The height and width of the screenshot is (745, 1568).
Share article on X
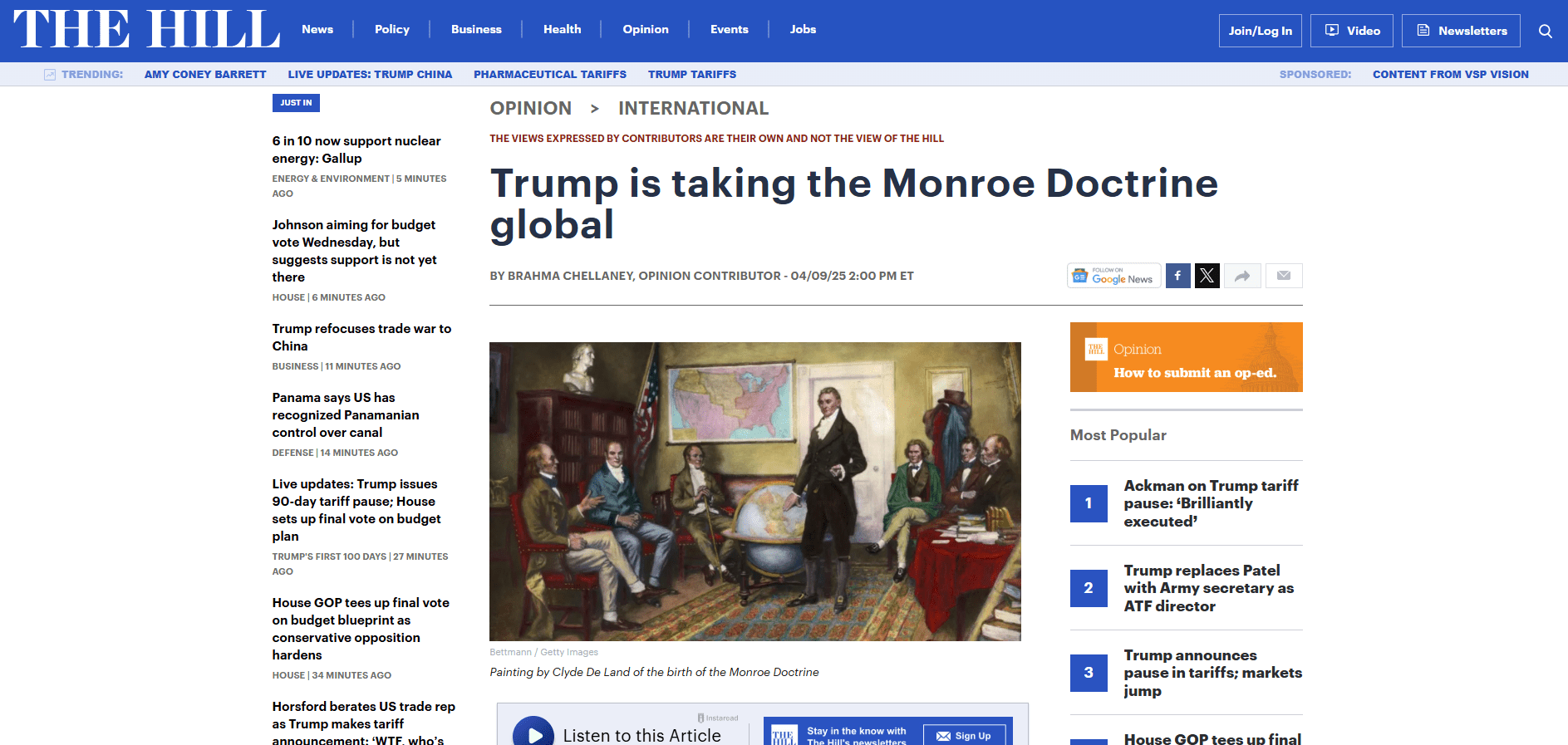(1207, 276)
